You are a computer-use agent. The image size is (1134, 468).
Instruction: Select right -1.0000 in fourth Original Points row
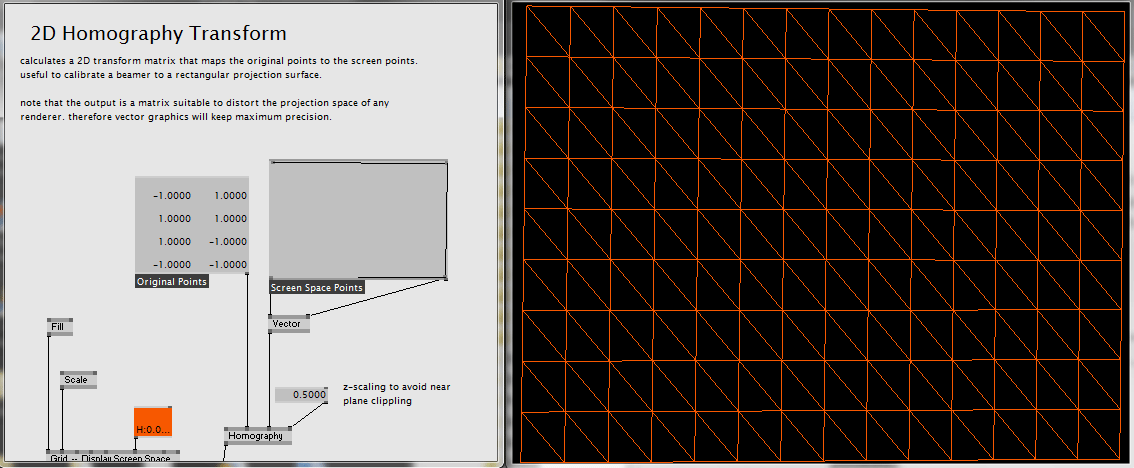tap(229, 264)
